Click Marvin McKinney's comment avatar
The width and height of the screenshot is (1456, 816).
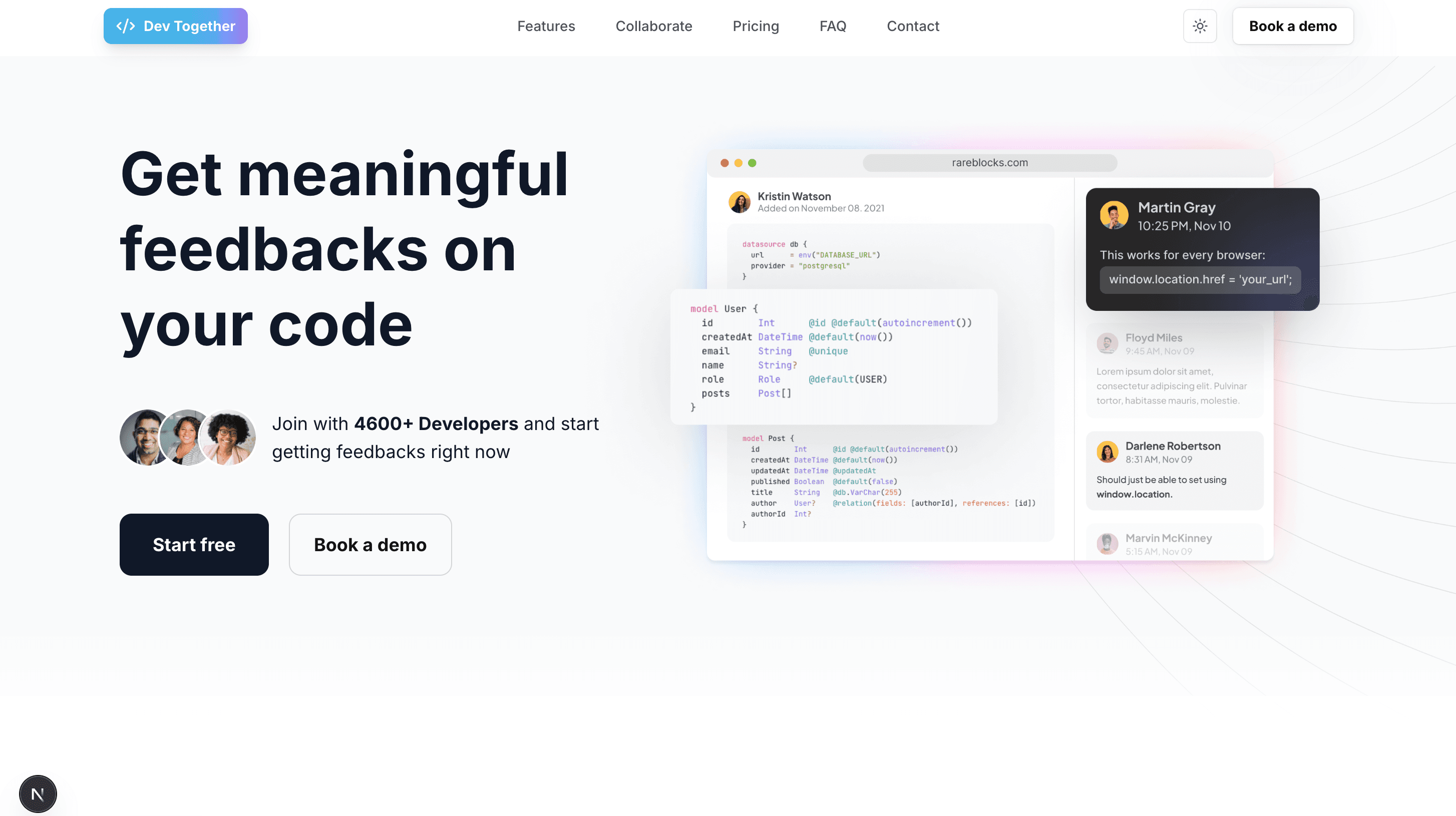(x=1107, y=544)
